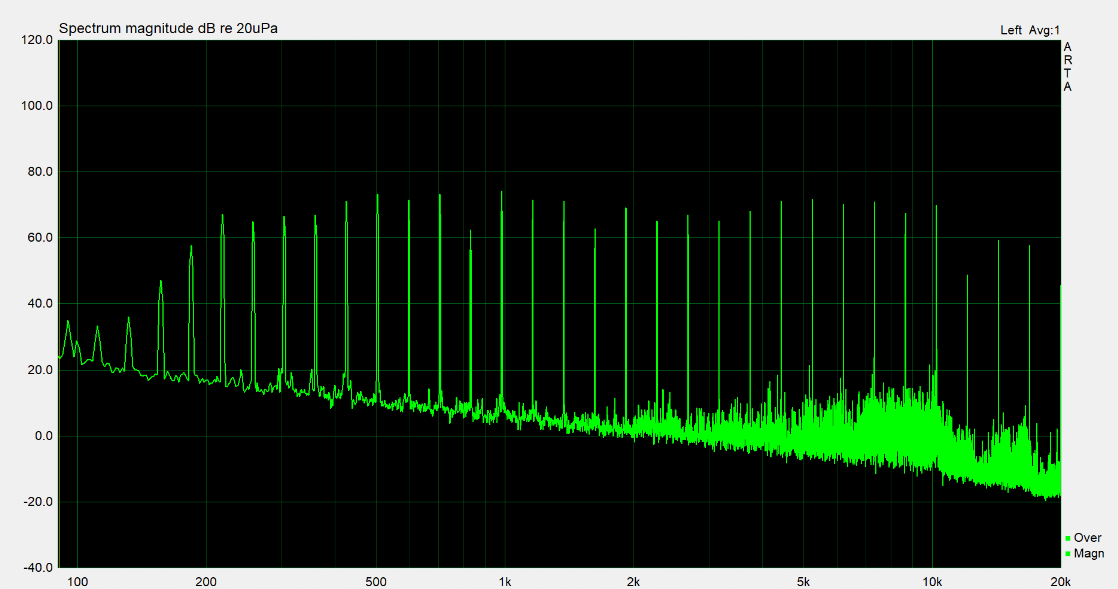Select the 'Over' legend entry
Viewport: 1118px width, 589px height.
[x=1087, y=538]
